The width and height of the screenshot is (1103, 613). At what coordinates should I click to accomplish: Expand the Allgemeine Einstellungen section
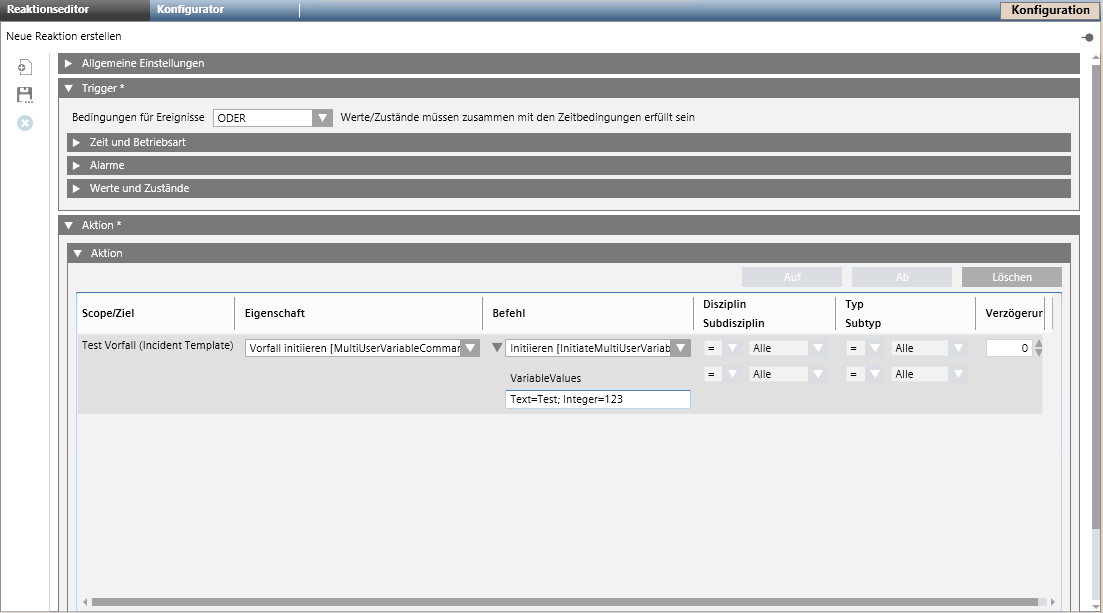(69, 63)
